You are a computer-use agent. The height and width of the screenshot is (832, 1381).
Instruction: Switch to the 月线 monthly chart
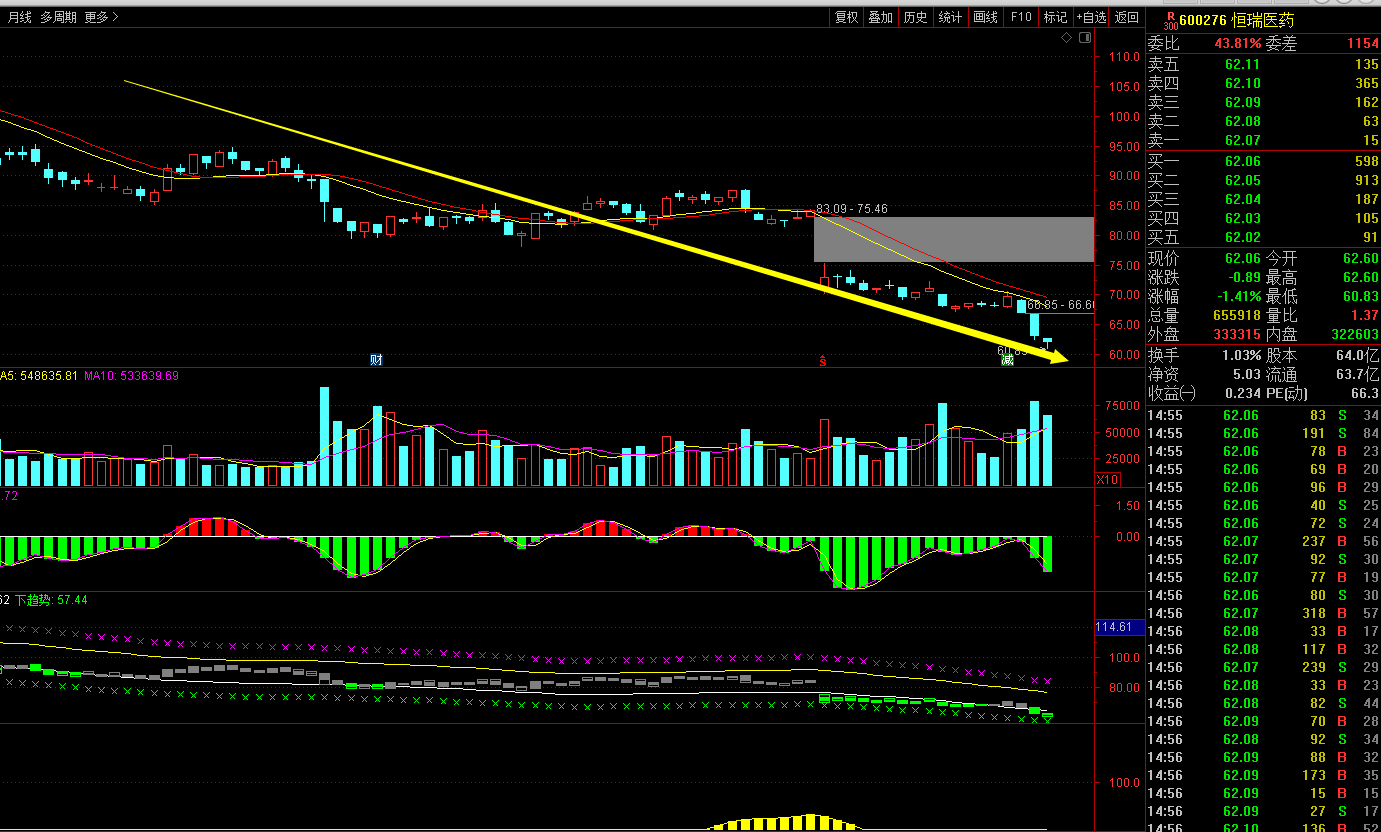coord(20,17)
